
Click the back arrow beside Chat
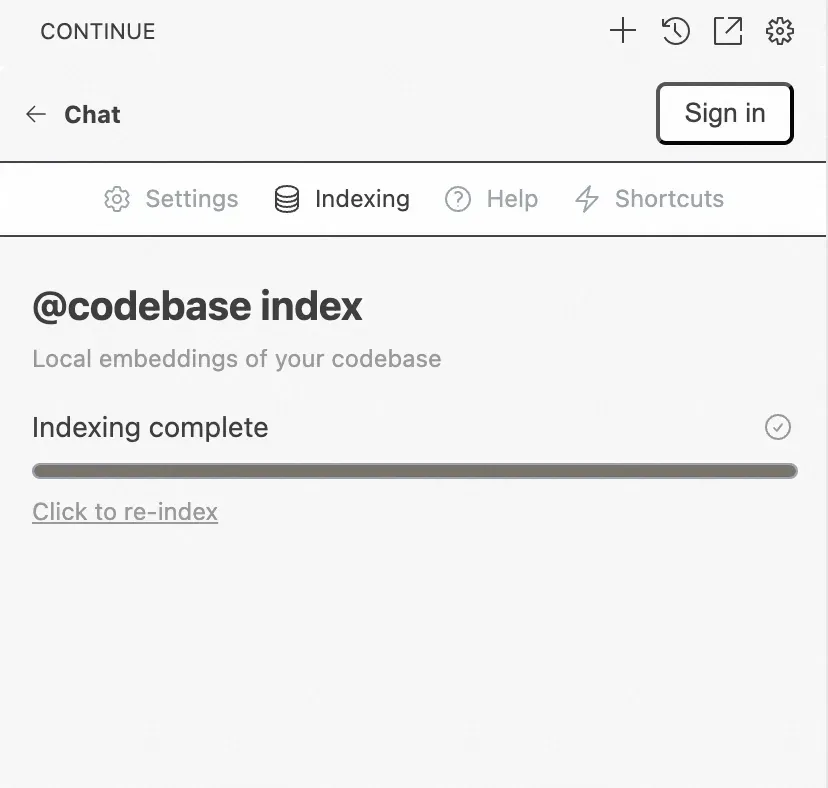tap(36, 114)
